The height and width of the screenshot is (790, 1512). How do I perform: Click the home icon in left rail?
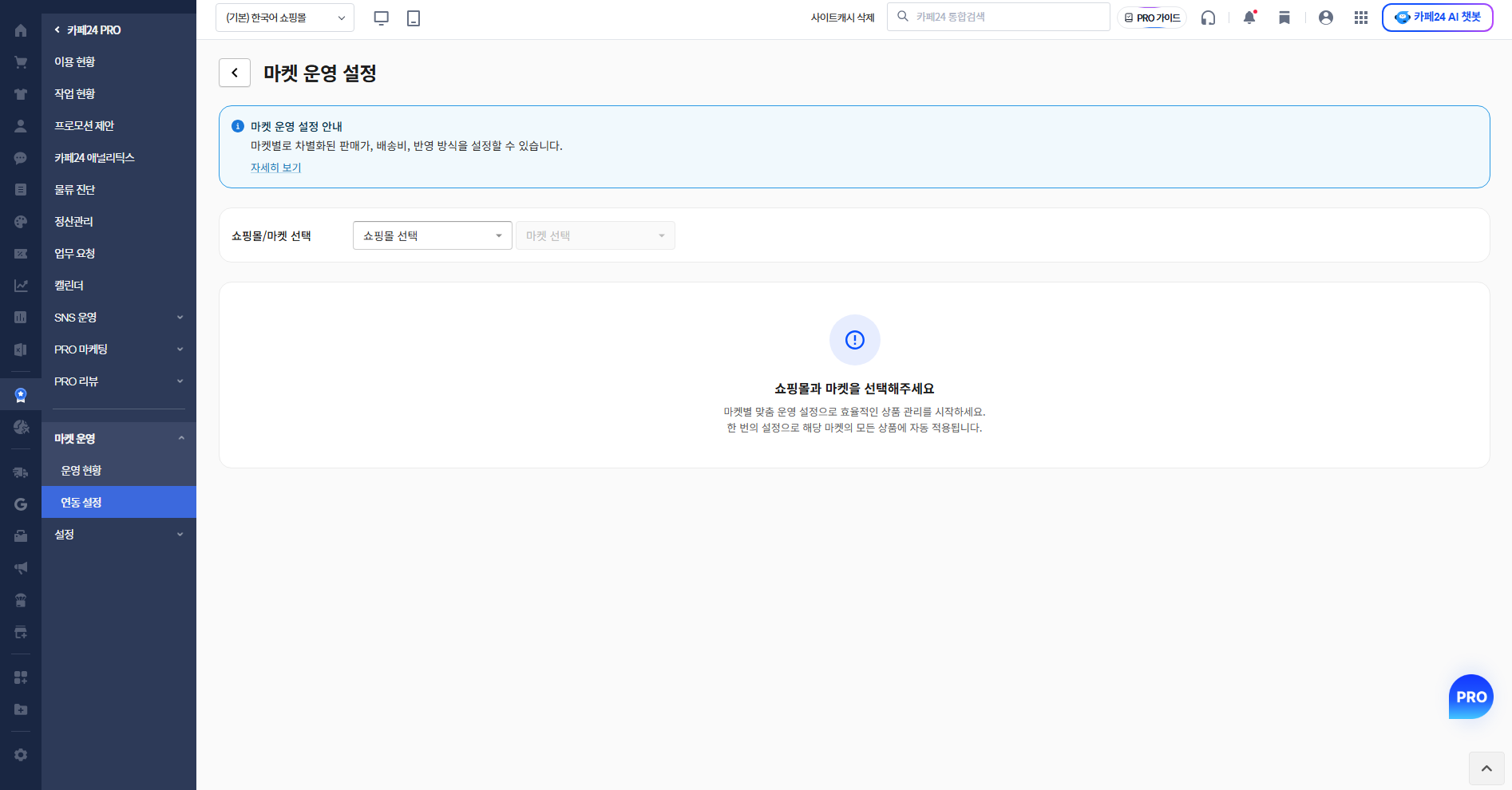21,30
